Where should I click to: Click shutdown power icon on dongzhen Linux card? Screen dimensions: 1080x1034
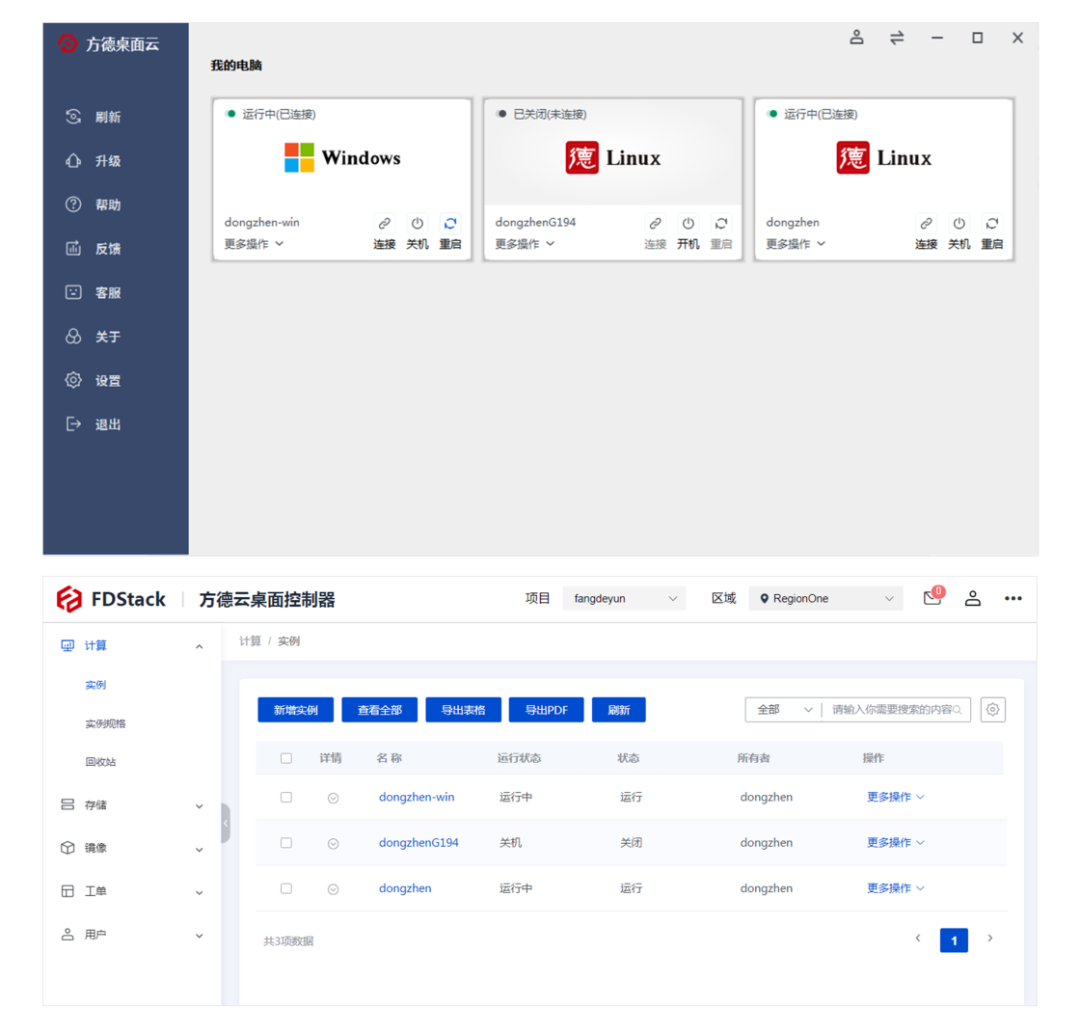click(x=959, y=223)
